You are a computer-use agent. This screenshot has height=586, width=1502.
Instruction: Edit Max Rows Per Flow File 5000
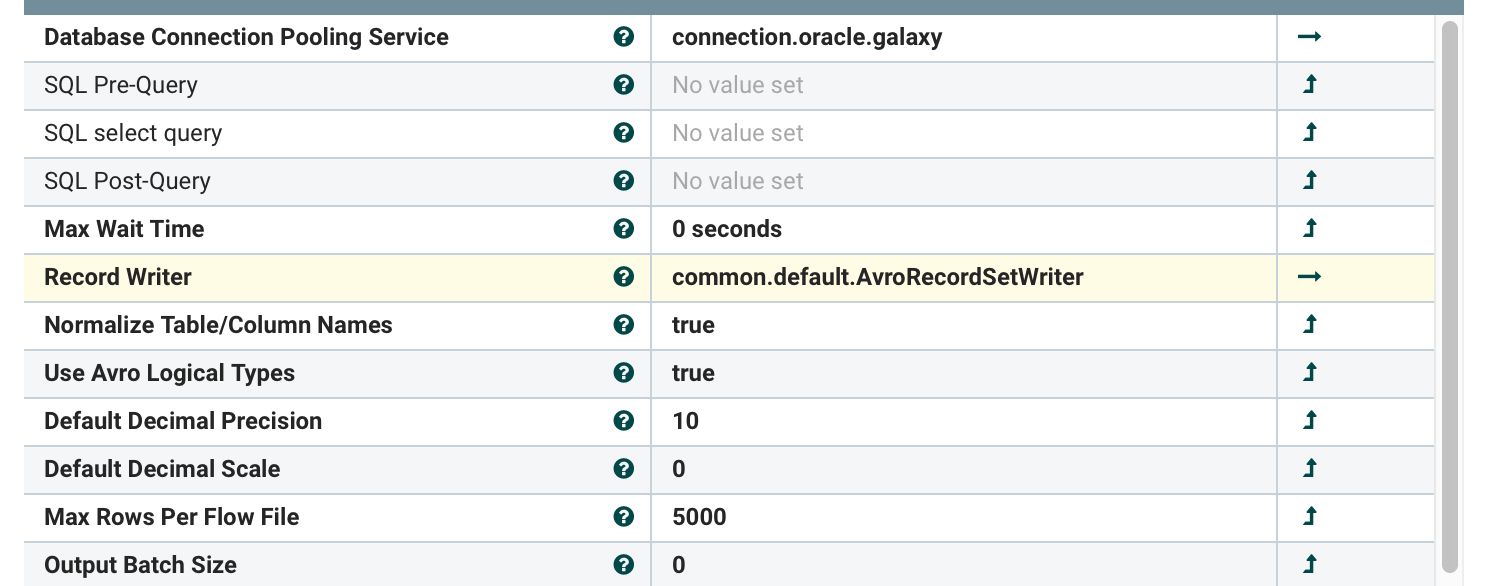click(964, 517)
